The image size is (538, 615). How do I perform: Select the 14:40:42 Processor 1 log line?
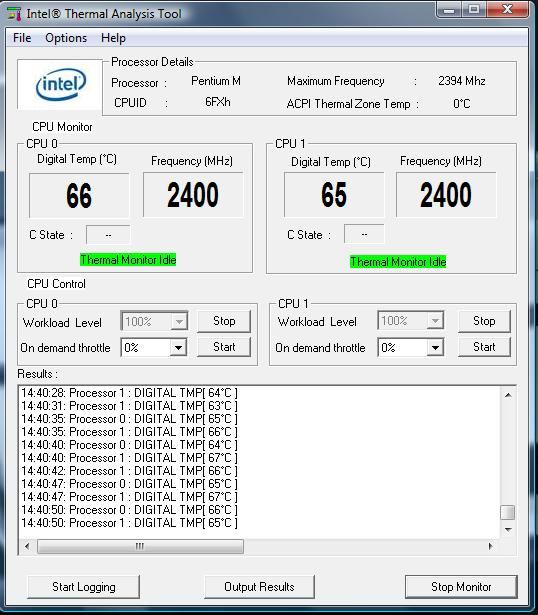click(129, 471)
